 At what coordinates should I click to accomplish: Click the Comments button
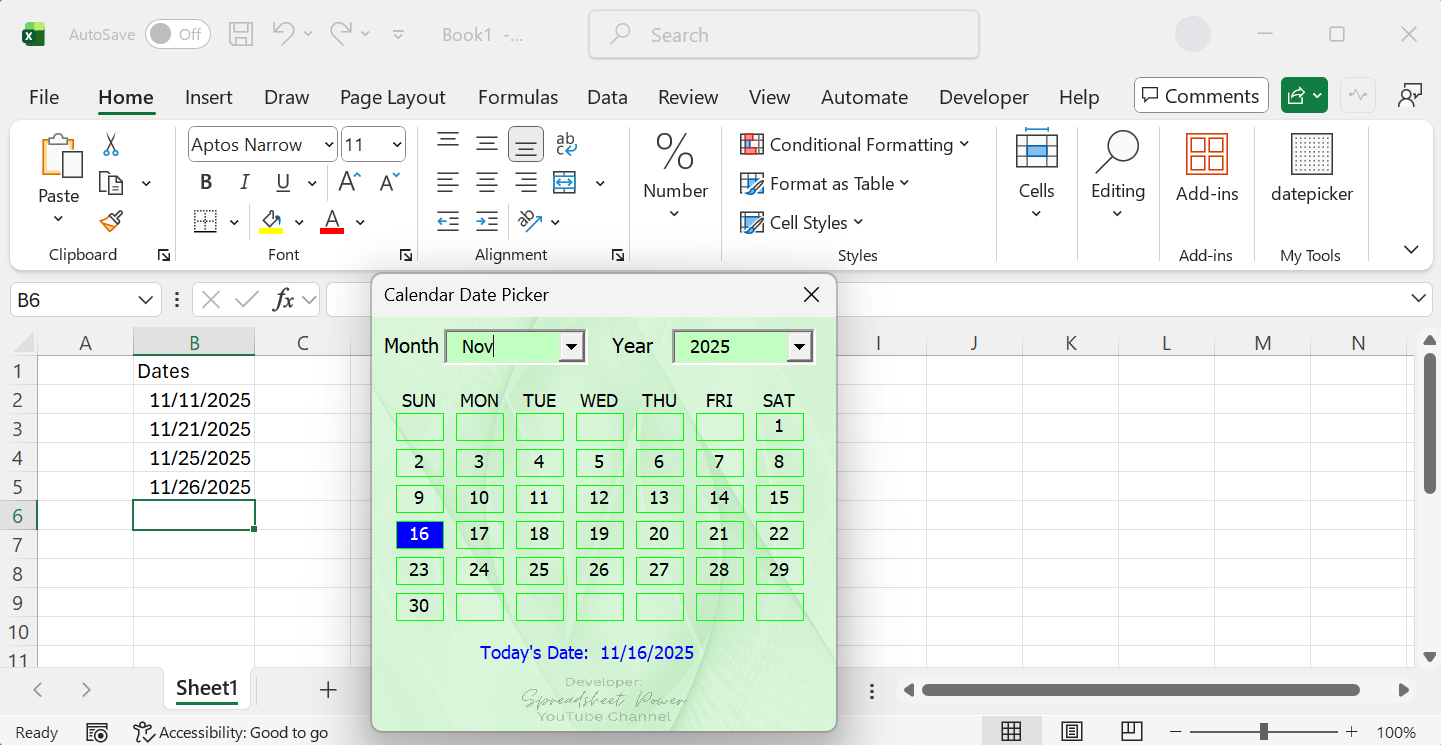pyautogui.click(x=1200, y=96)
